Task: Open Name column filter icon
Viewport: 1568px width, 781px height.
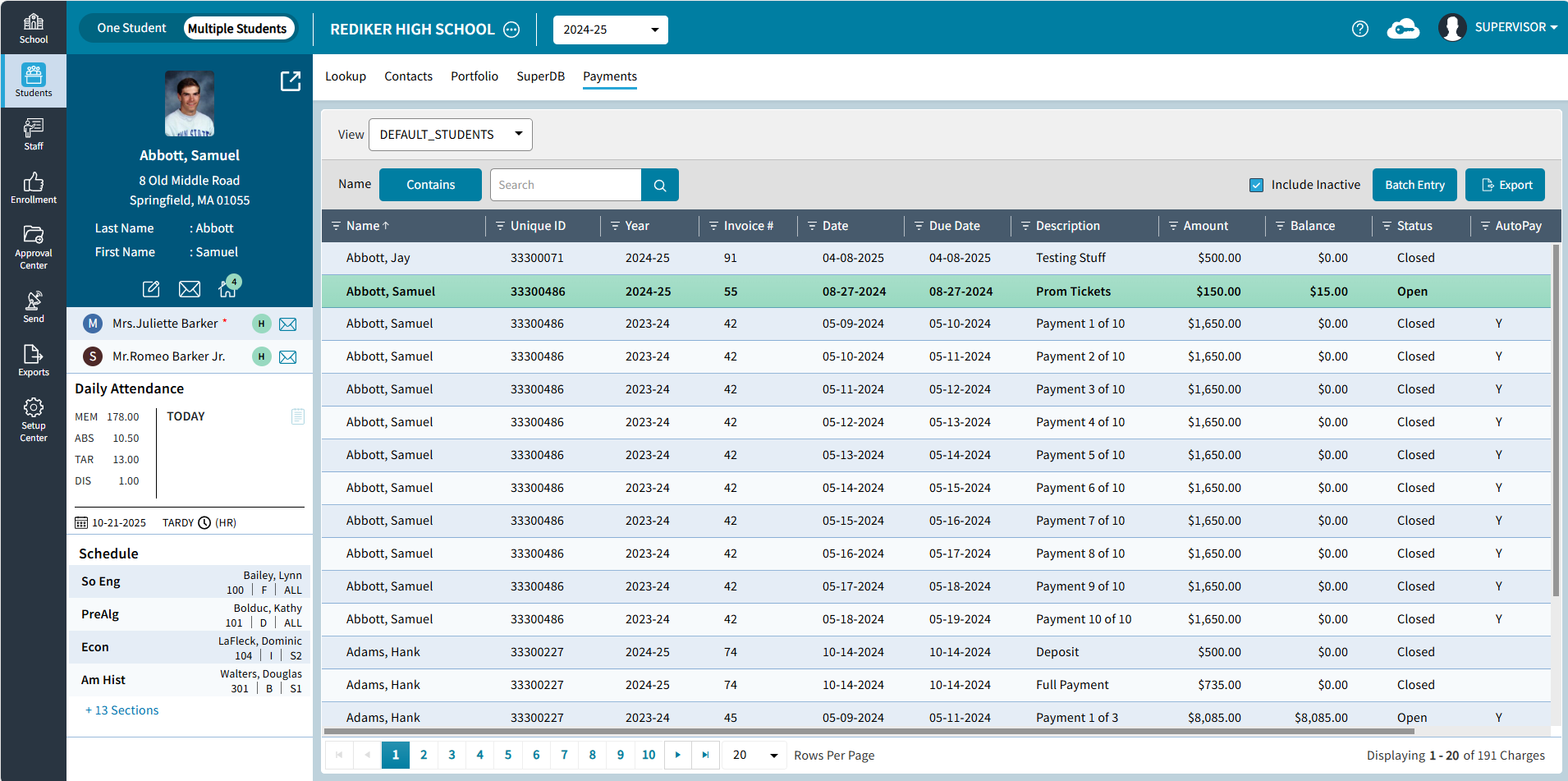Action: tap(336, 226)
